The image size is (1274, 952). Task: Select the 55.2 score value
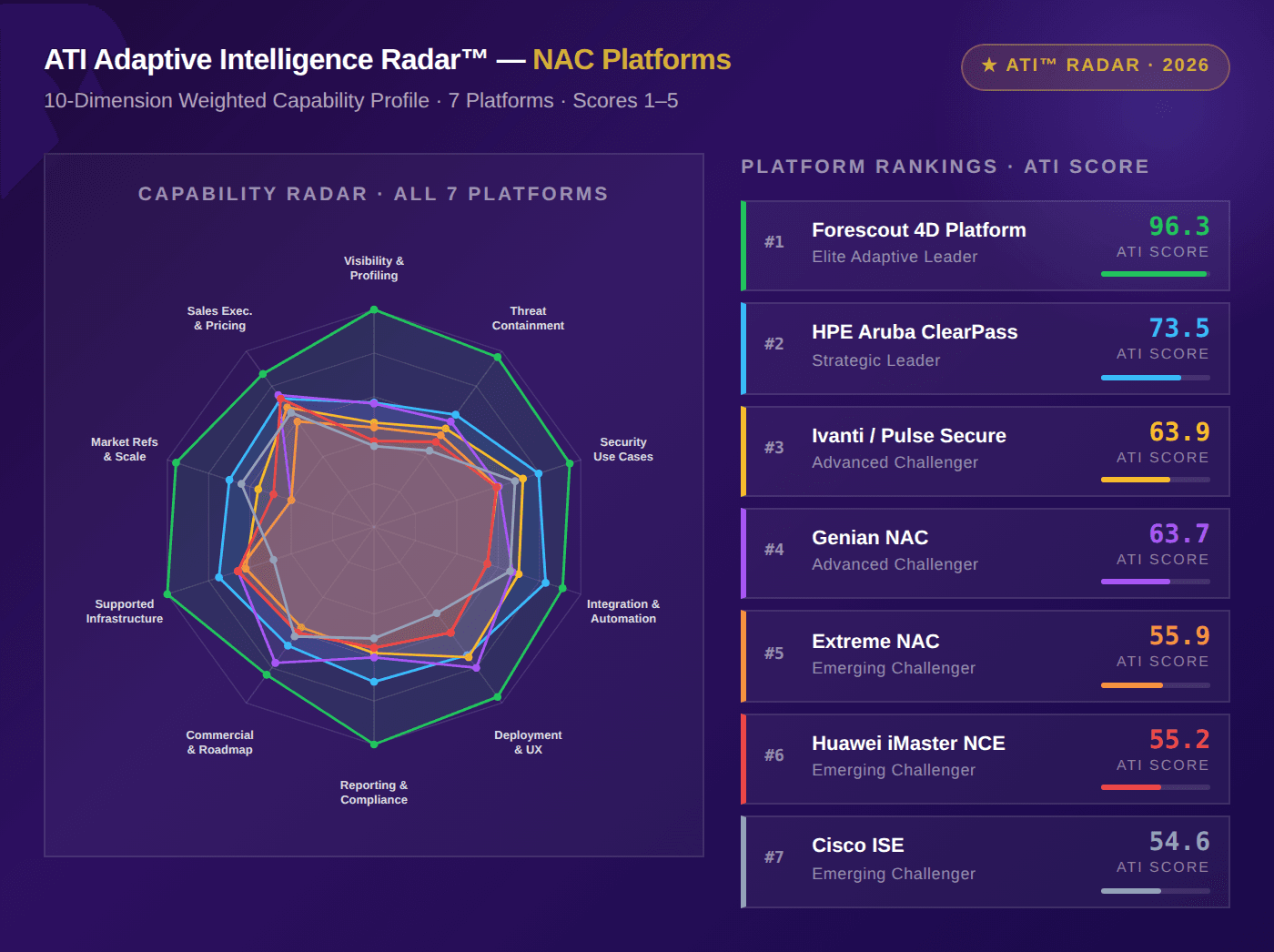(x=1179, y=740)
